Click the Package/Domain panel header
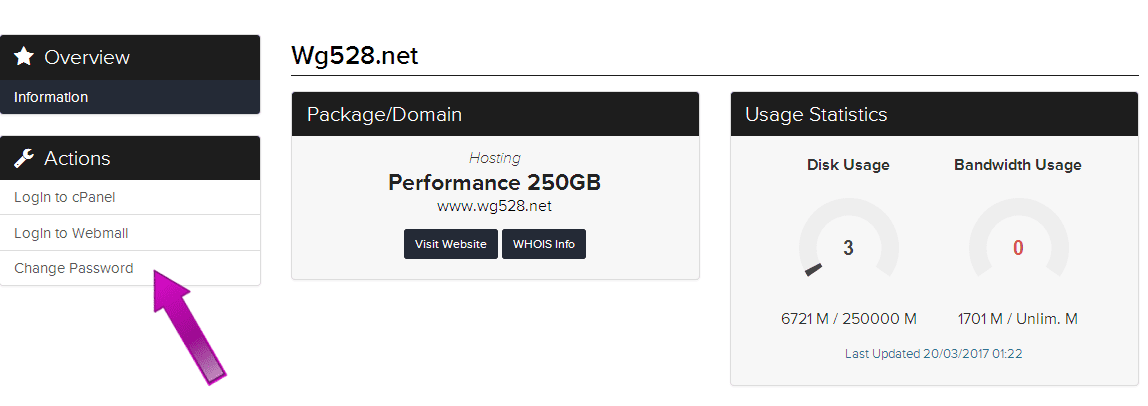Screen dimensions: 1148x406 coord(495,114)
